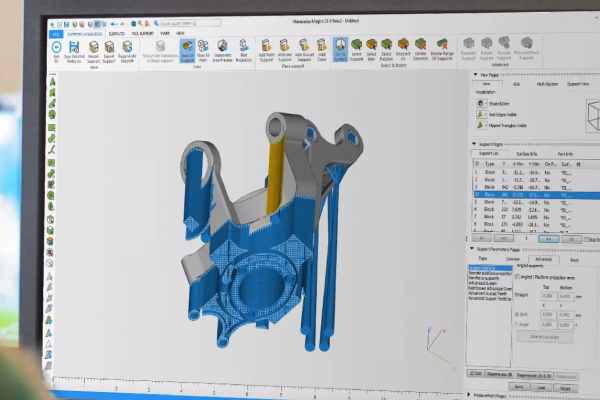Click the Exit SG icon

tap(56, 45)
